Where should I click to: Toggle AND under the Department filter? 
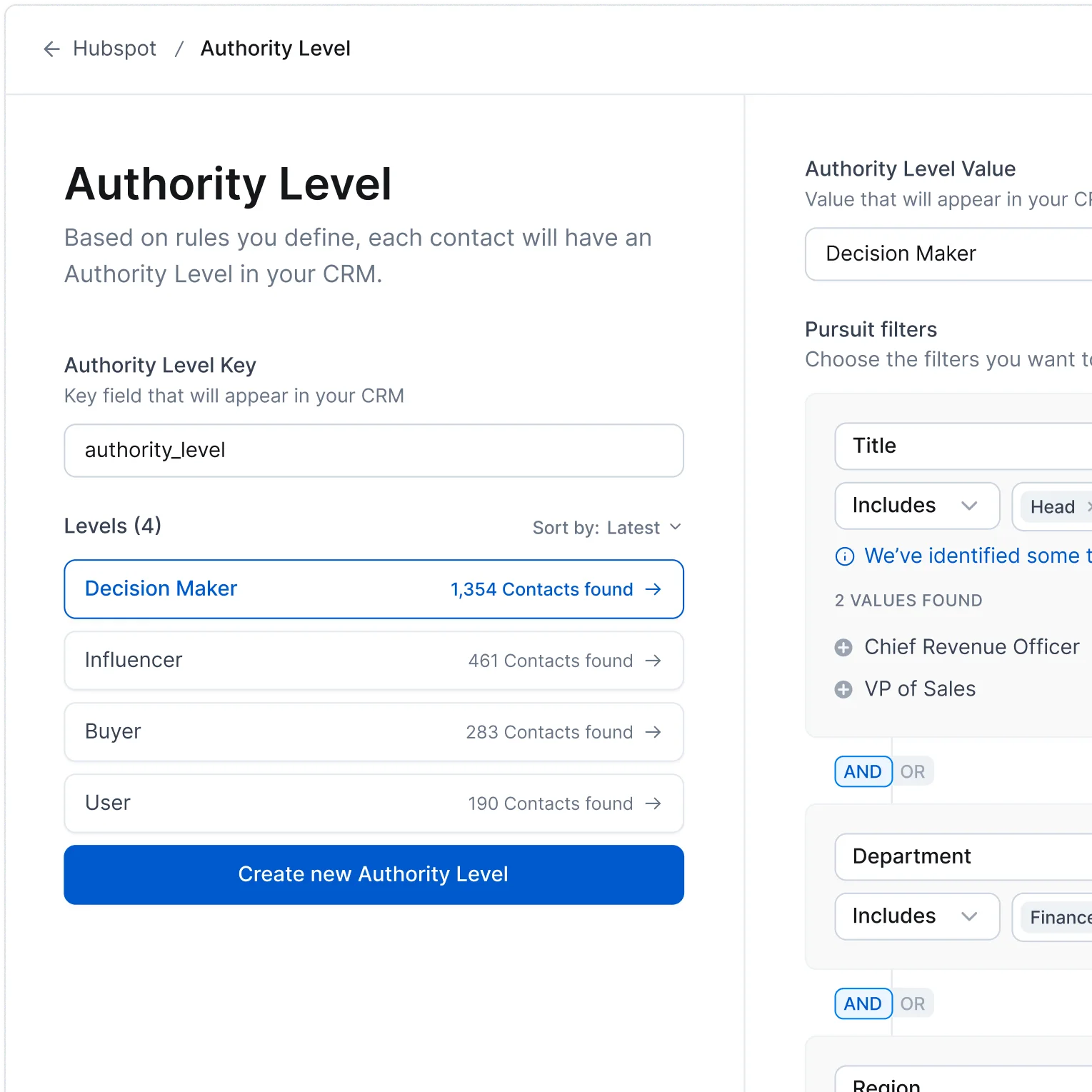coord(863,1003)
